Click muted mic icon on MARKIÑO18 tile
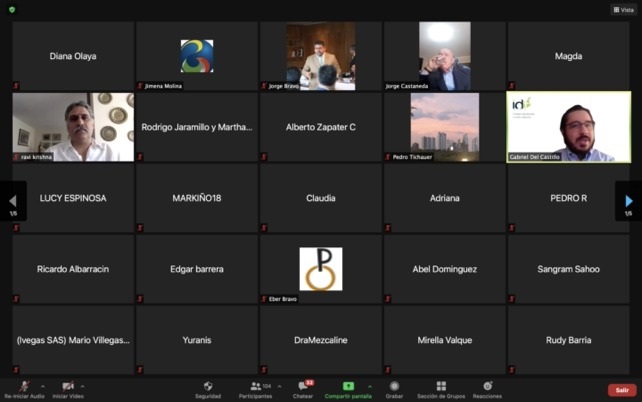This screenshot has height=402, width=642. (x=140, y=228)
